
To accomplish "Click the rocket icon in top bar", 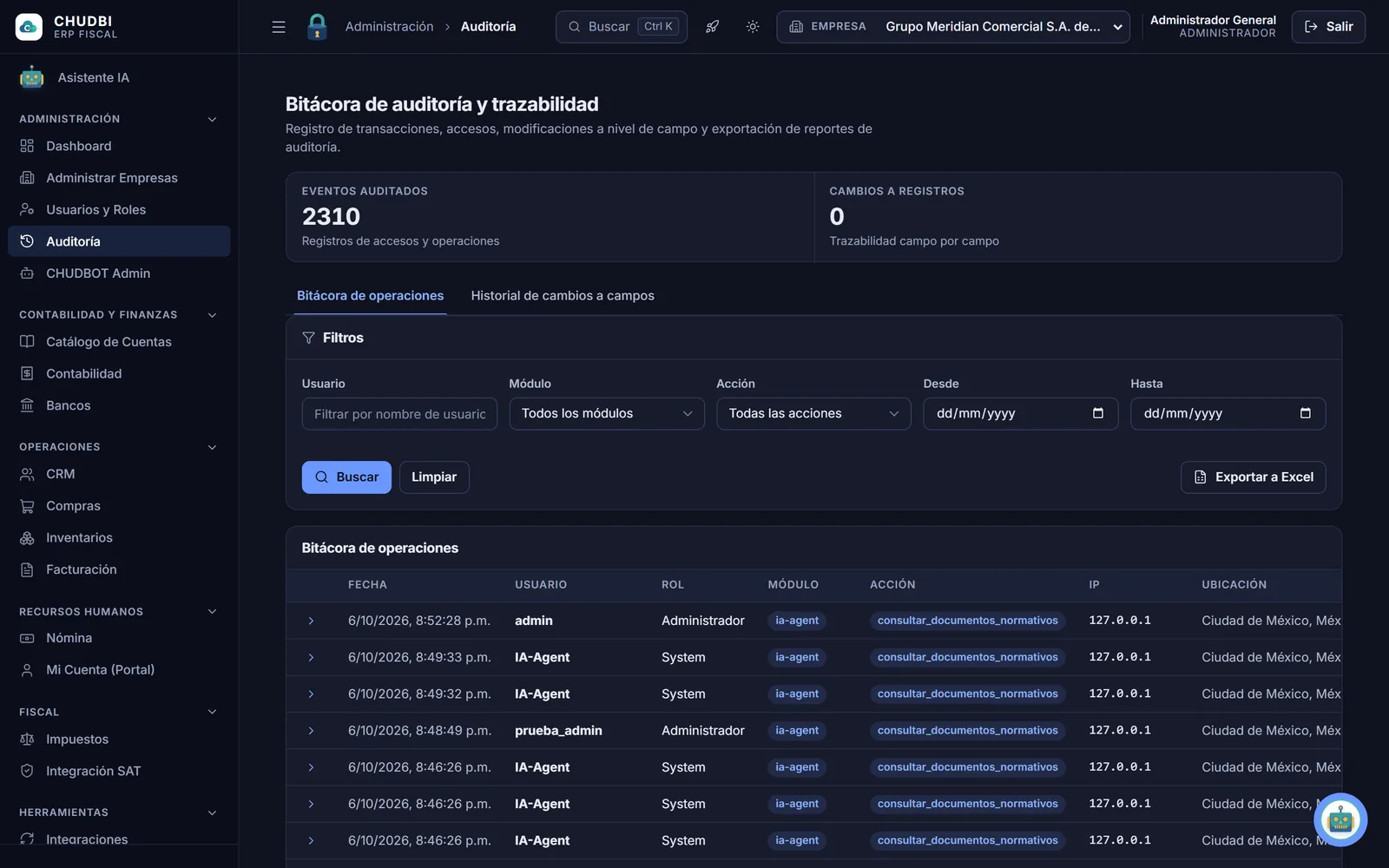I will (x=712, y=27).
